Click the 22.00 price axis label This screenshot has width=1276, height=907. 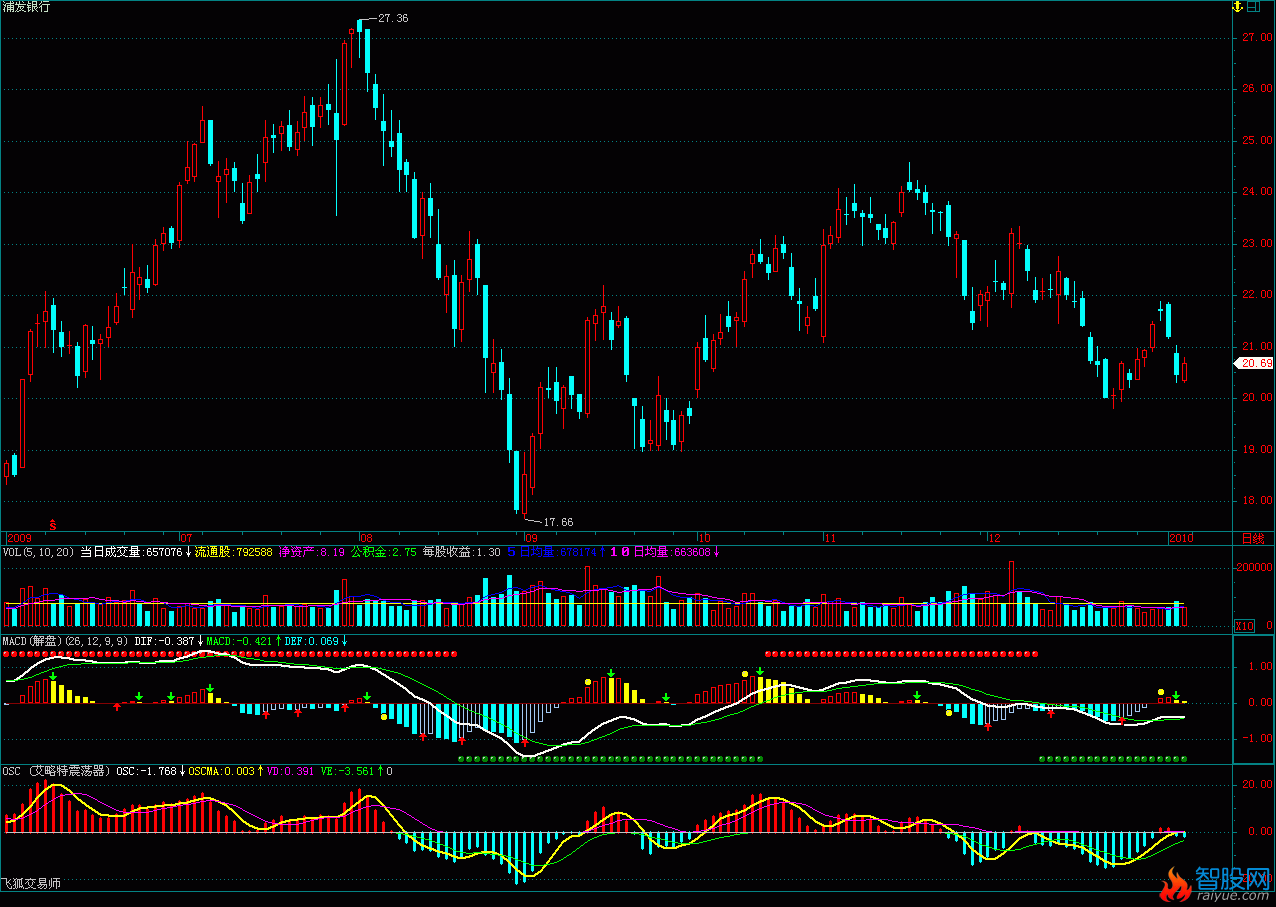click(1256, 295)
